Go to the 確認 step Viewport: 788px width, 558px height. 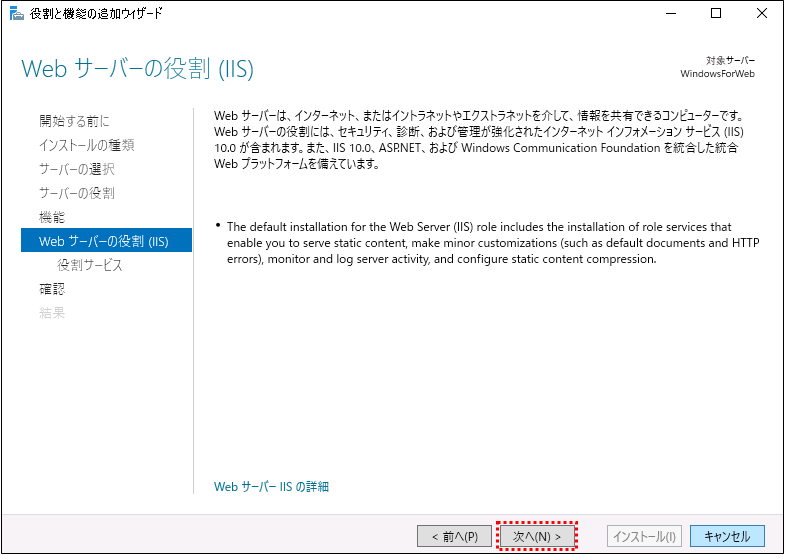click(x=52, y=290)
